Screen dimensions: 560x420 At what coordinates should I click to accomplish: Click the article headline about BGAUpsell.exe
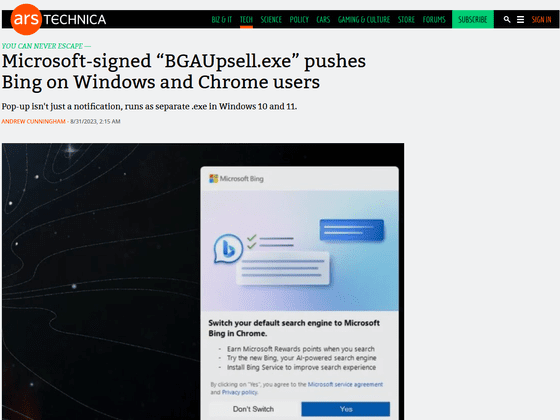pyautogui.click(x=184, y=71)
